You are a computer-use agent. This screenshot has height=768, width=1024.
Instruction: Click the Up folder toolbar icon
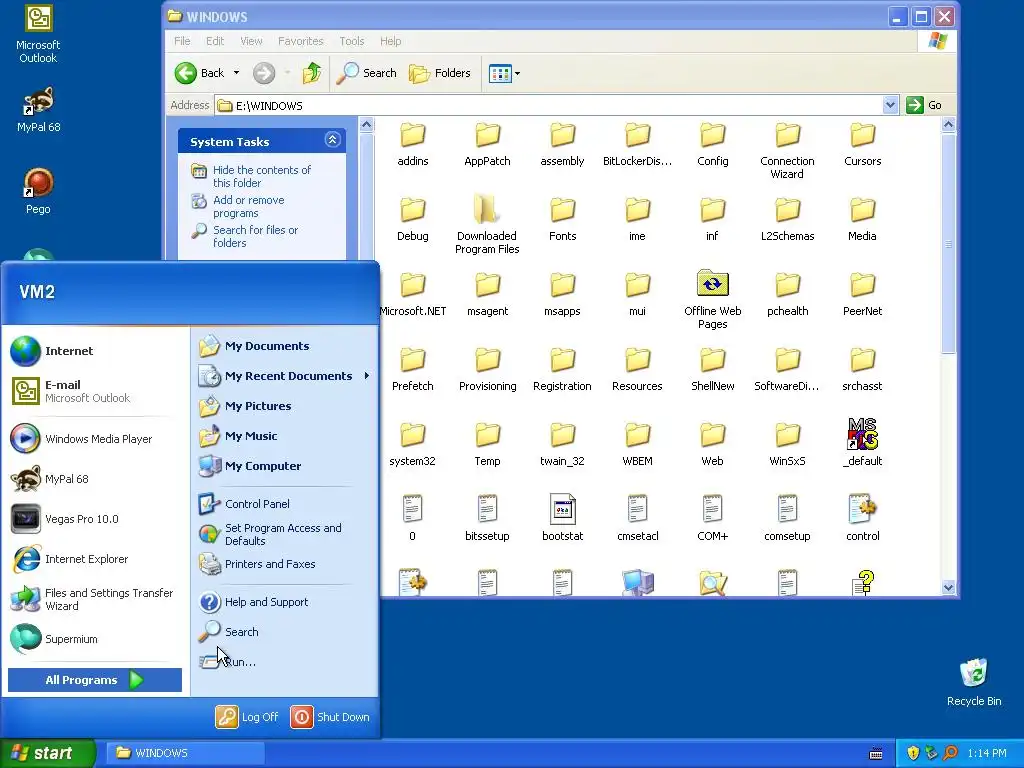pos(312,73)
